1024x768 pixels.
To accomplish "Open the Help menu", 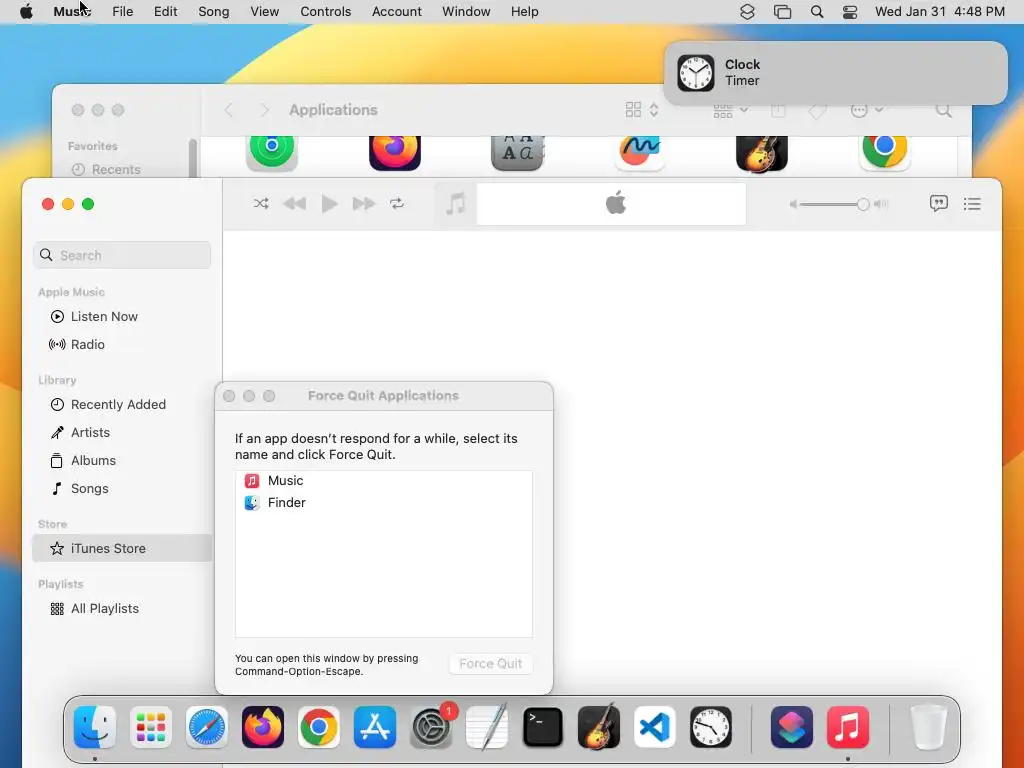I will coord(524,12).
